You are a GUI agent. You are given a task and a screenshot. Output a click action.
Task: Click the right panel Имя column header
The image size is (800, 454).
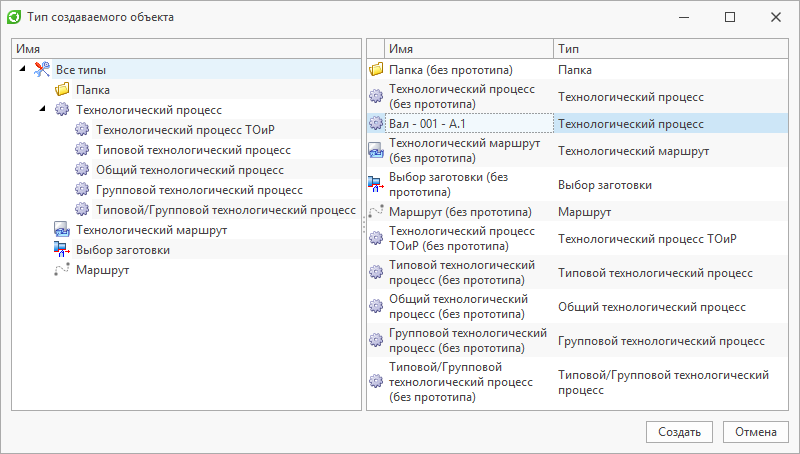tap(468, 49)
